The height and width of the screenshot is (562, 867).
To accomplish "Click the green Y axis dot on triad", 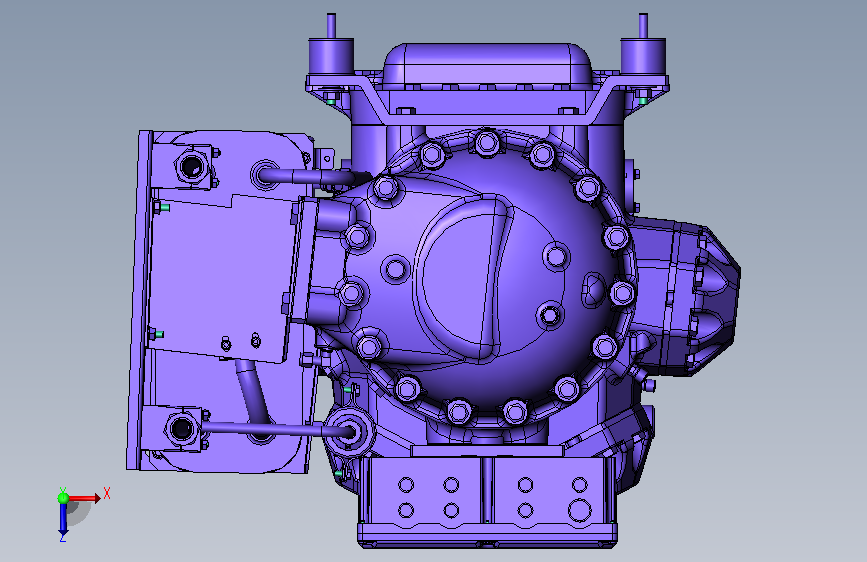I will click(x=63, y=498).
